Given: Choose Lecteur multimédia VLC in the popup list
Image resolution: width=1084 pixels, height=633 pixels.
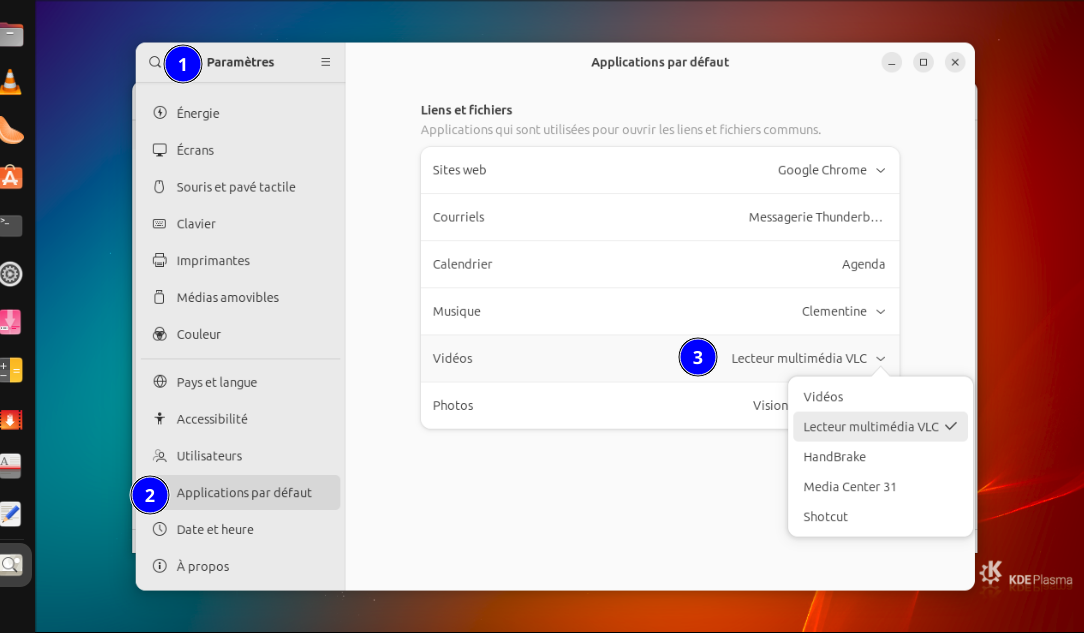Looking at the screenshot, I should click(x=880, y=426).
